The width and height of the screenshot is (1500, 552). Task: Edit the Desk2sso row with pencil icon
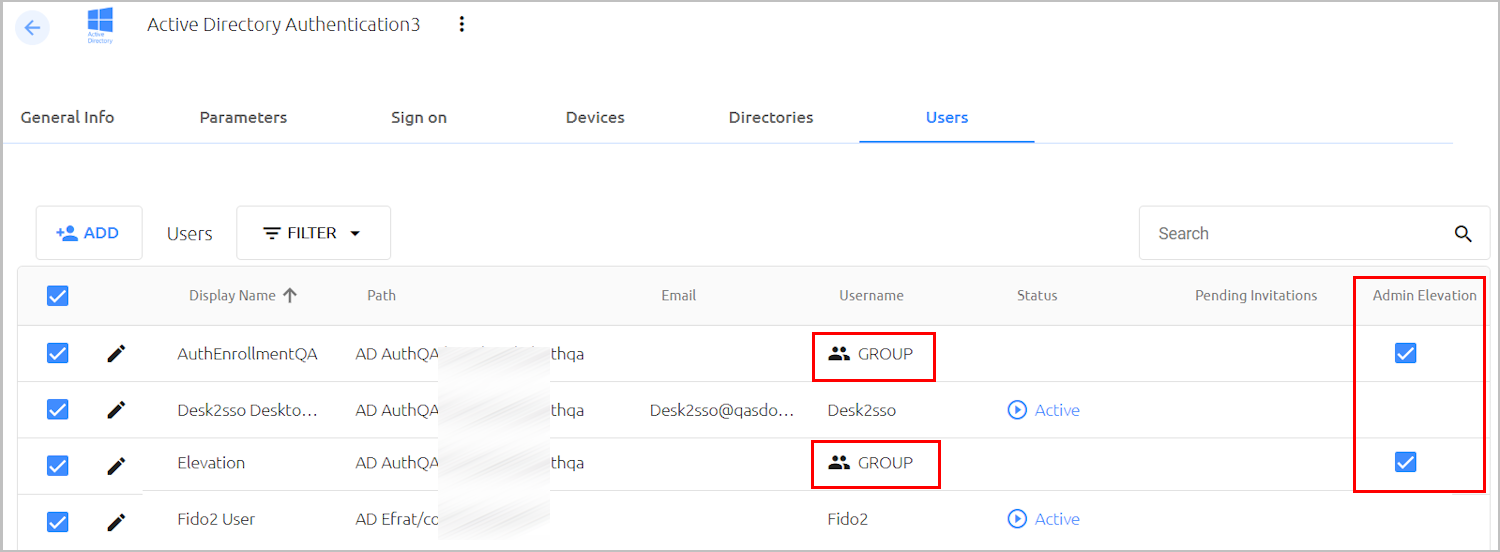[x=117, y=410]
